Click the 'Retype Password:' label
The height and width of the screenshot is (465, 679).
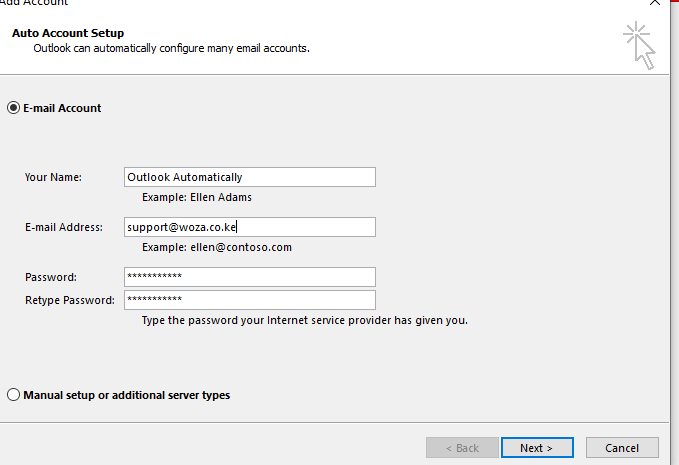pyautogui.click(x=70, y=300)
